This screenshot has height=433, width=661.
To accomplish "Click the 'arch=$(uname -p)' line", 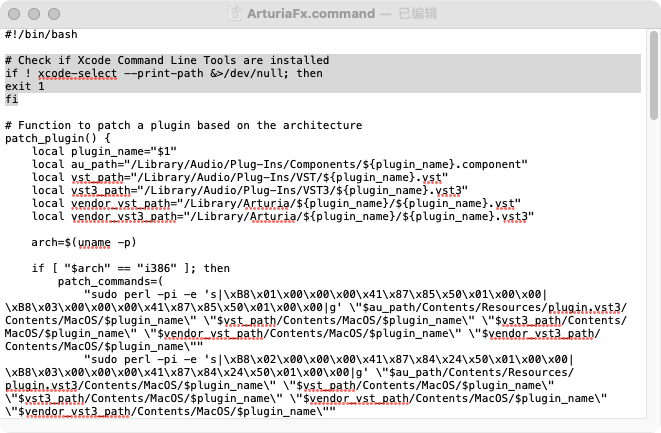I will coord(84,242).
